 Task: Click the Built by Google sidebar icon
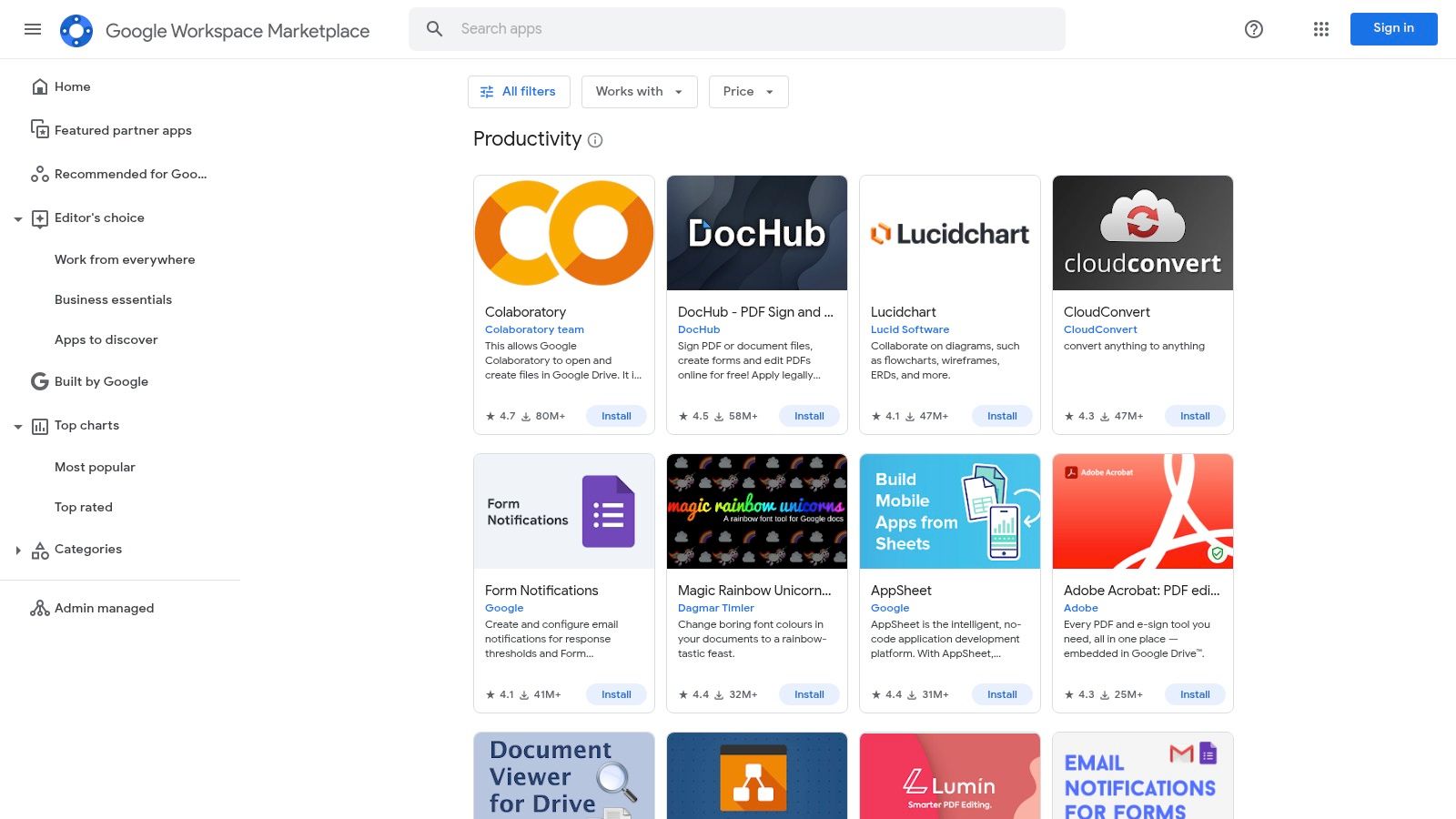pyautogui.click(x=39, y=381)
